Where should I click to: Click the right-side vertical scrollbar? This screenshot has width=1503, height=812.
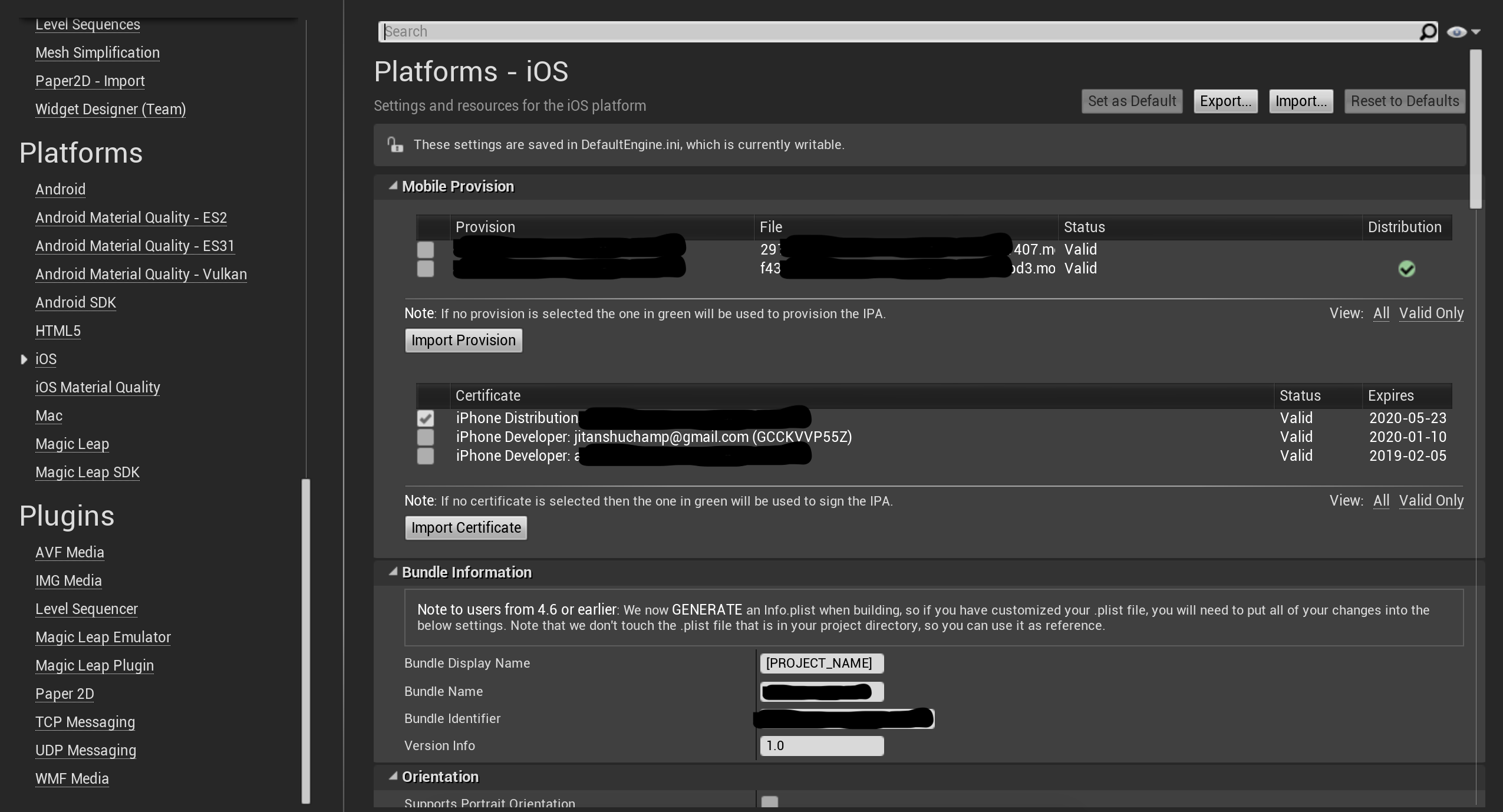coord(1476,130)
